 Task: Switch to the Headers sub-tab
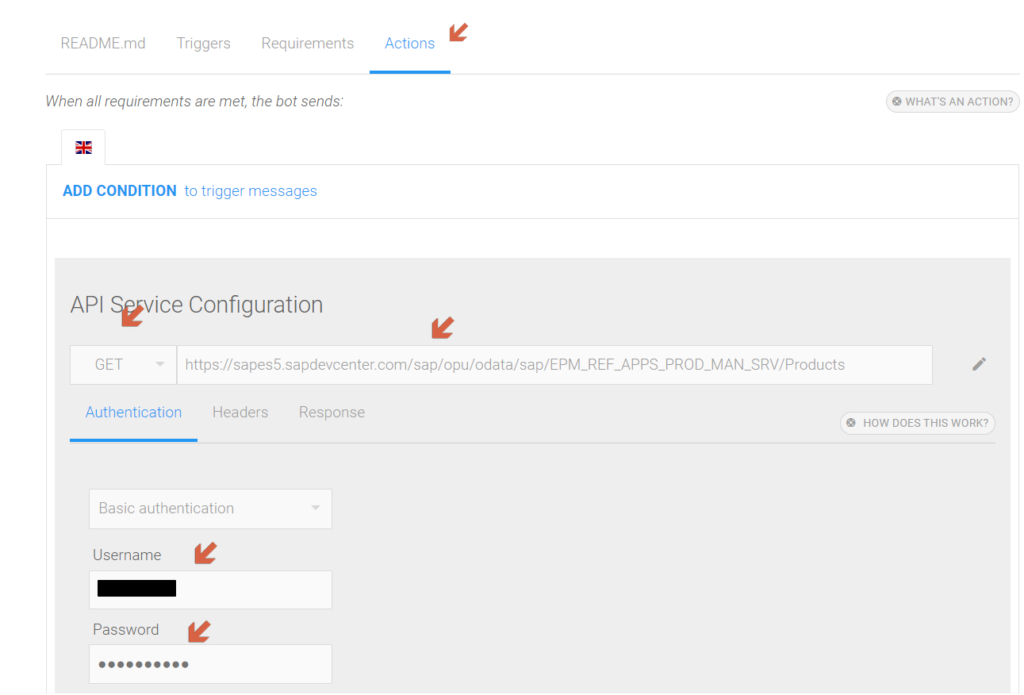240,412
